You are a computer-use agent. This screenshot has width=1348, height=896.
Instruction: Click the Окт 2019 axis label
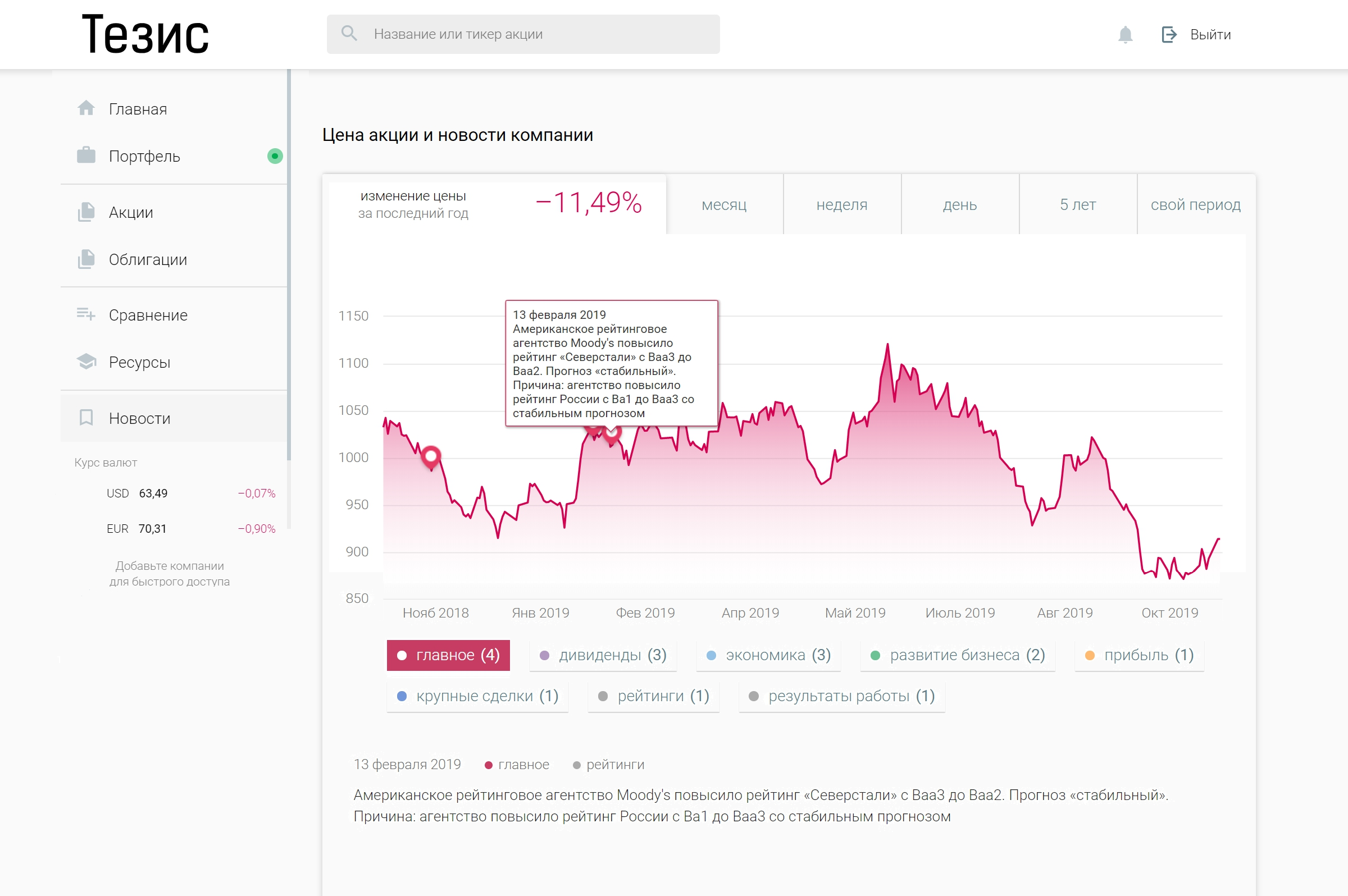pyautogui.click(x=1169, y=612)
